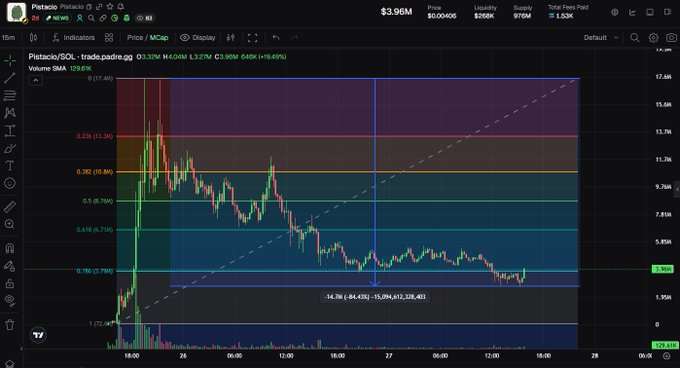Click the share icon next to Pistacio
The height and width of the screenshot is (368, 680).
[x=99, y=7]
